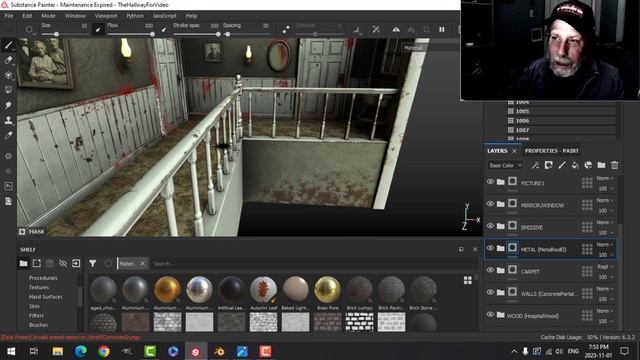
Task: Select the Projection tool
Action: tap(8, 75)
